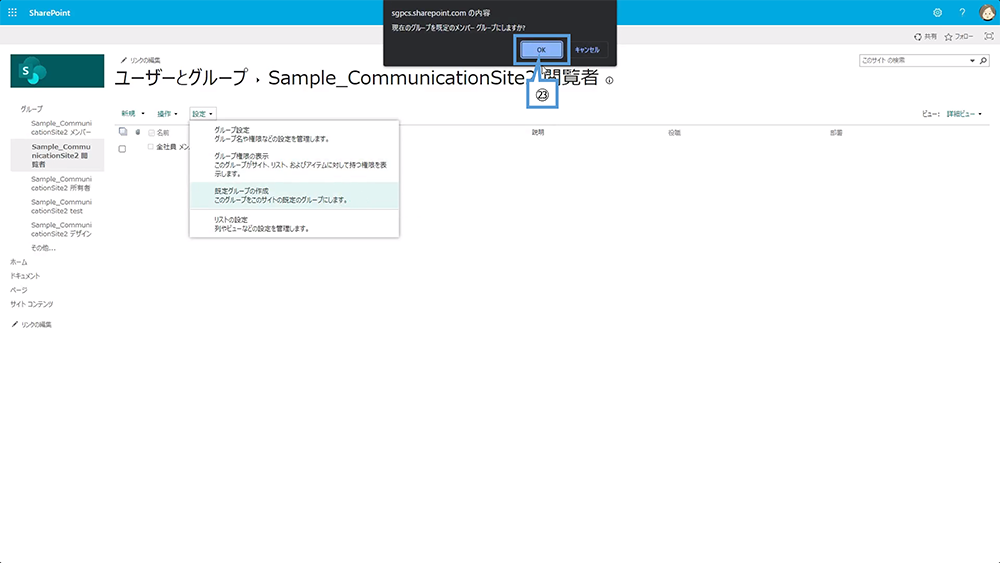The image size is (1000, 563).
Task: Click the attachment column header icon
Action: coord(138,132)
